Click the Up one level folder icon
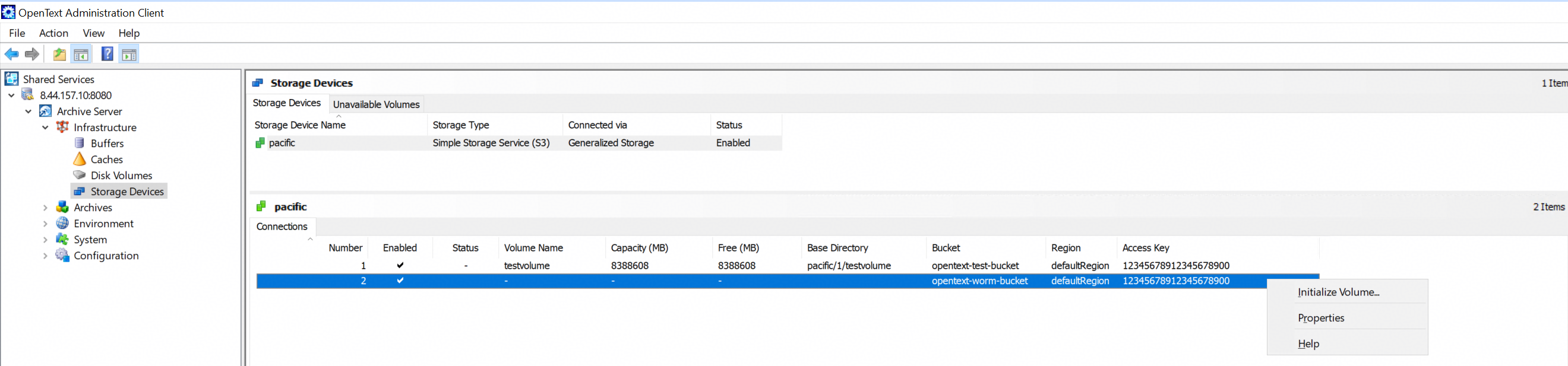The image size is (1568, 366). coord(59,54)
